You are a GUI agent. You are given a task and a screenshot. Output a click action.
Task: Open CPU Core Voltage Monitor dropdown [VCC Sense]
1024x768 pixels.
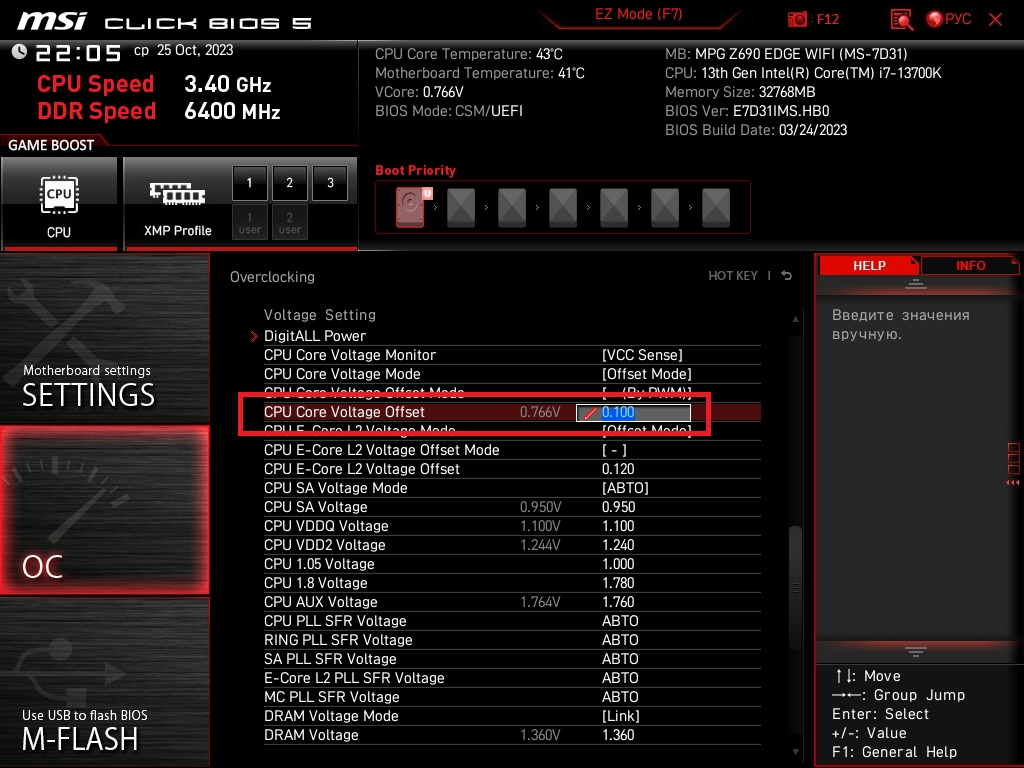click(x=642, y=355)
